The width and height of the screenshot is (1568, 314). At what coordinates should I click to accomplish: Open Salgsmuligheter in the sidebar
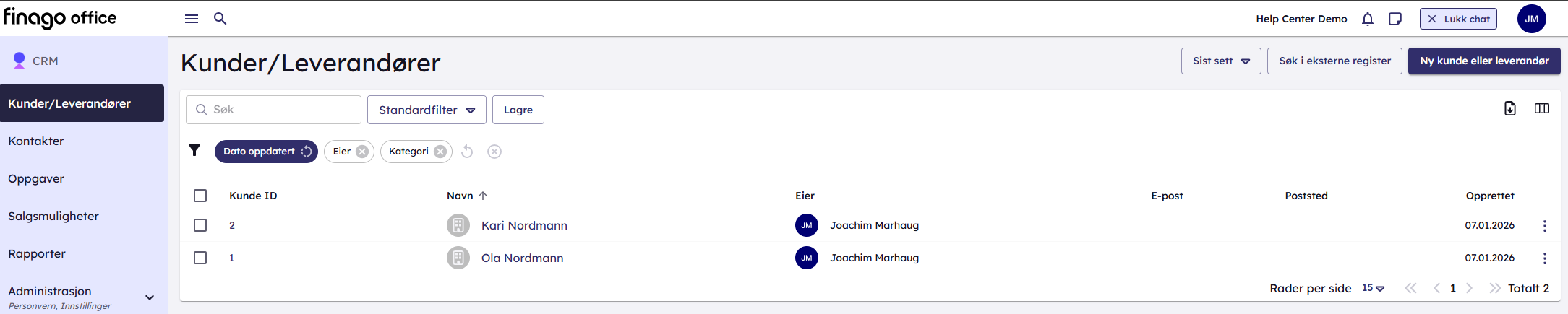53,216
